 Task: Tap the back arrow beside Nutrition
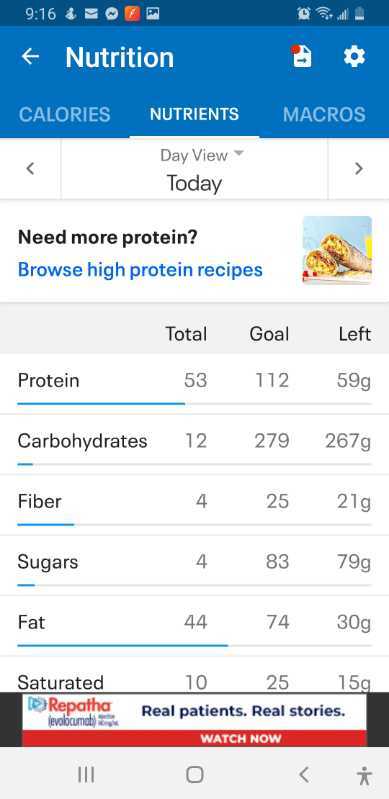(x=30, y=57)
